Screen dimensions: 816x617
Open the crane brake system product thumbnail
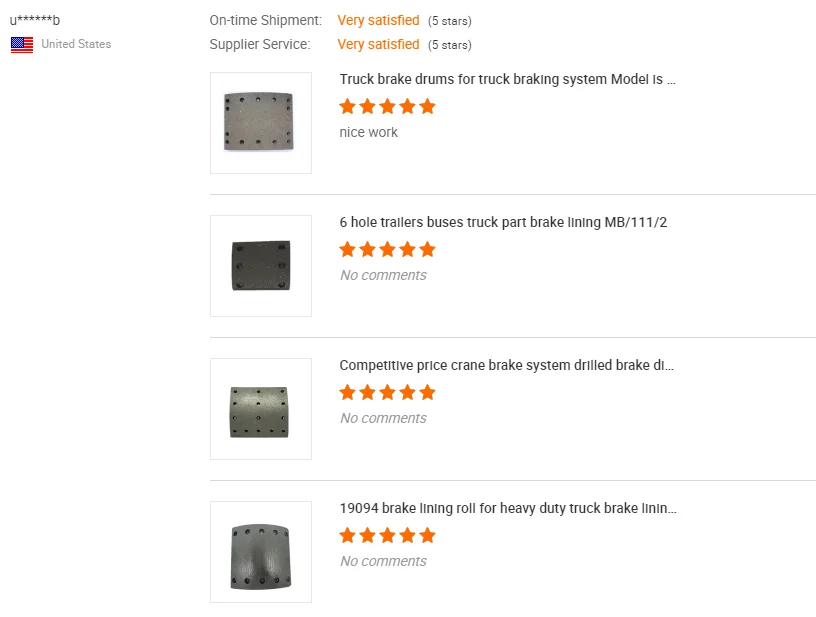click(260, 409)
